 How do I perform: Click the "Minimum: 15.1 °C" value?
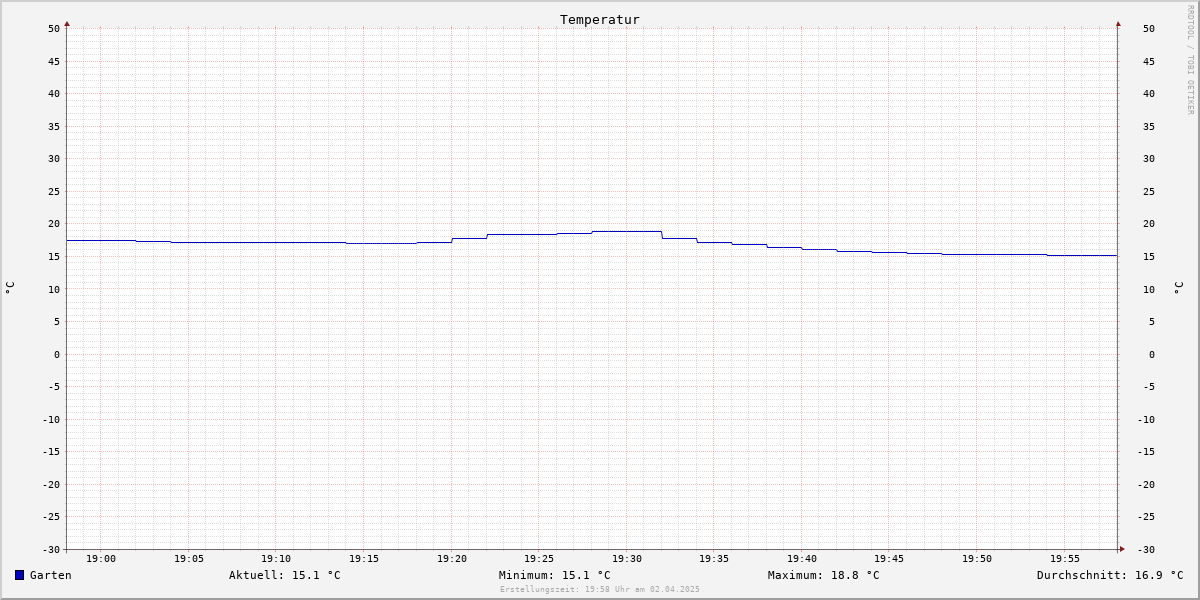[x=555, y=575]
